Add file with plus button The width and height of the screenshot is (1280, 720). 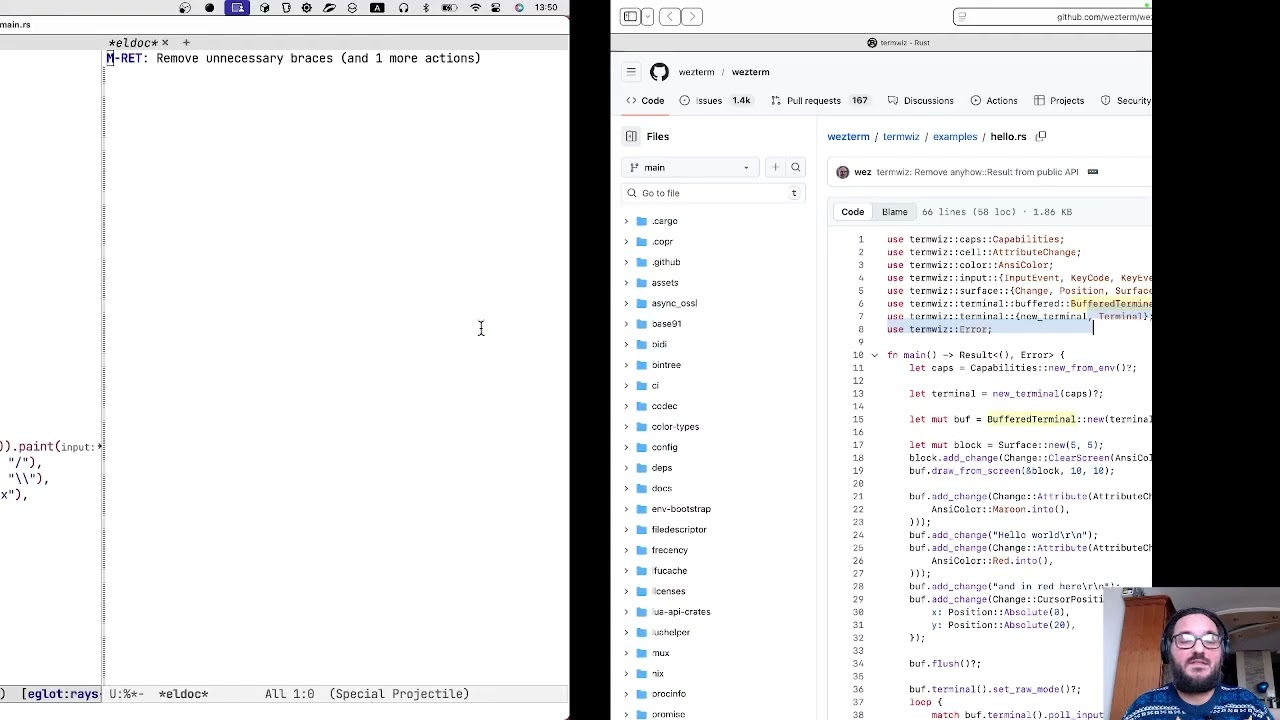[x=775, y=168]
